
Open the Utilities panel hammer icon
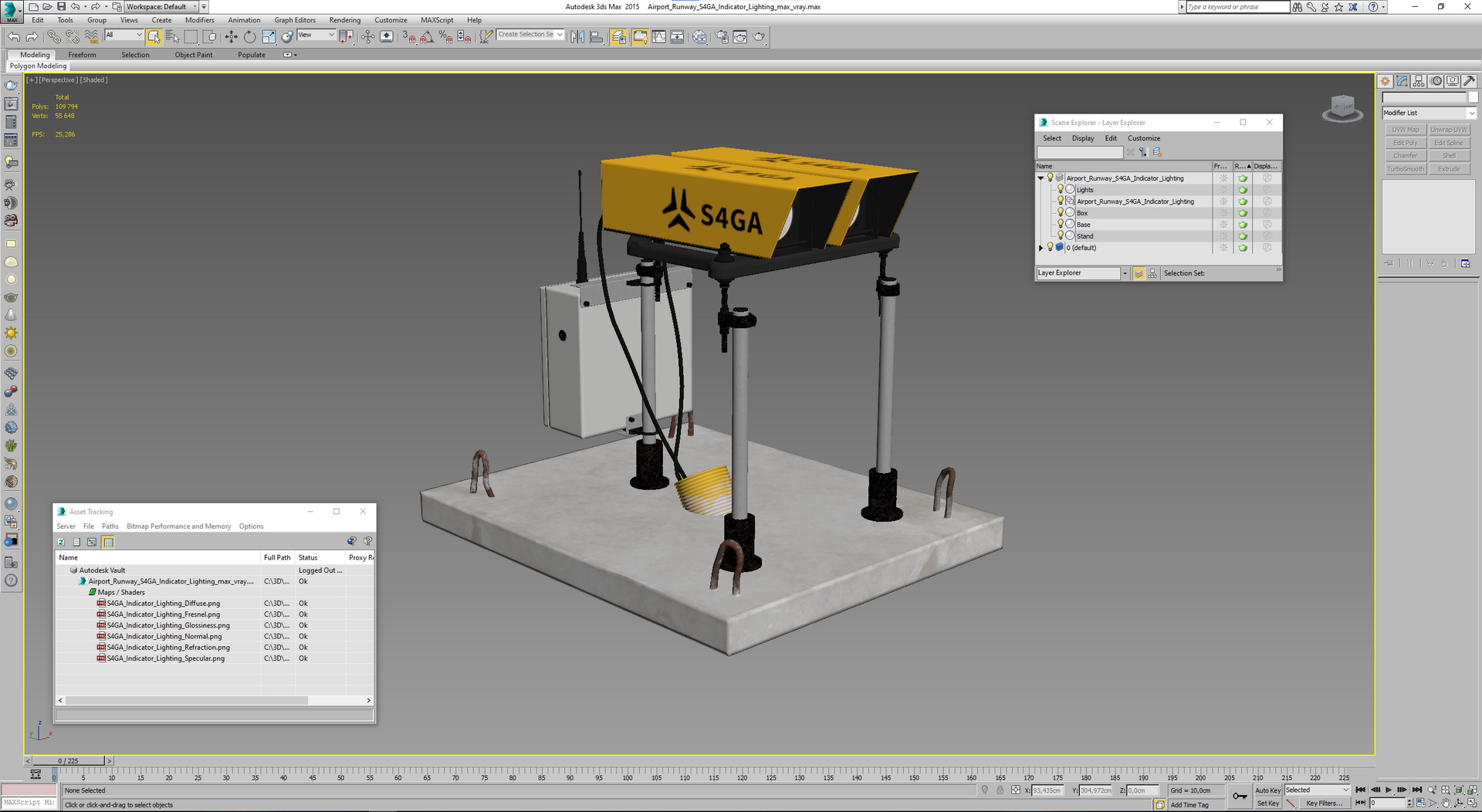pos(1469,81)
